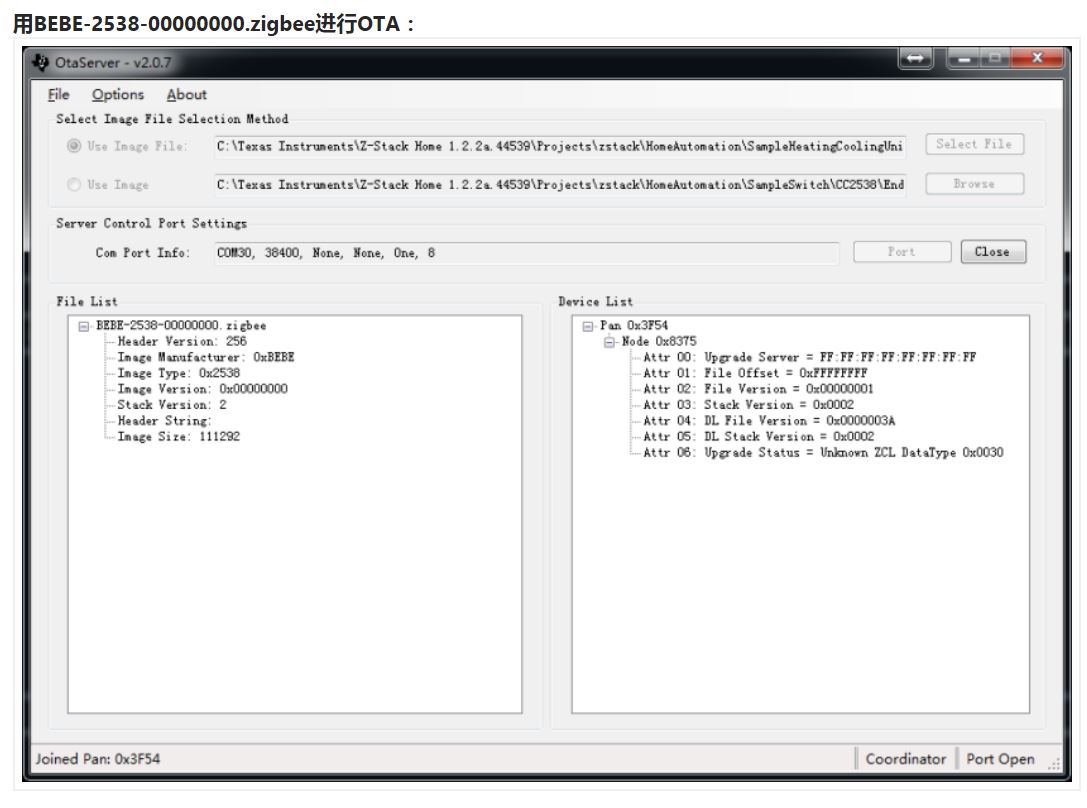
Task: Click Coordinator in the status bar
Action: click(x=905, y=759)
